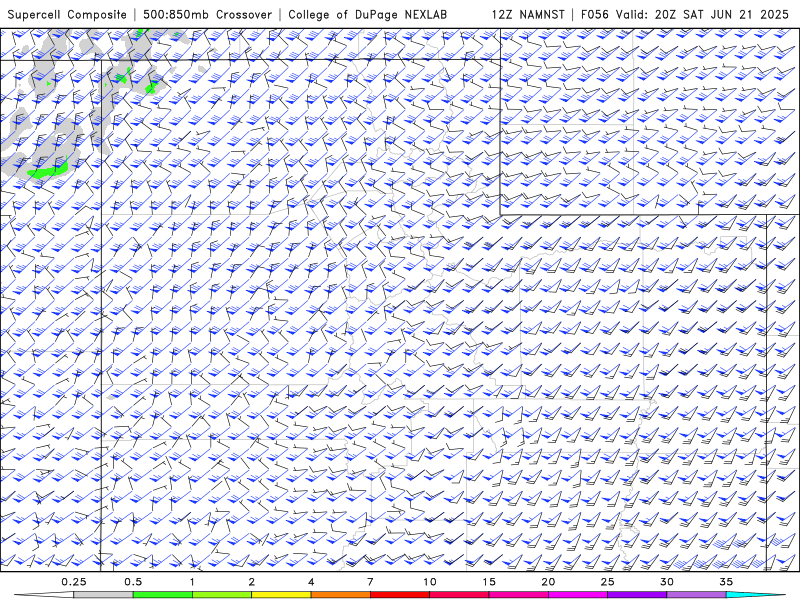The height and width of the screenshot is (600, 800).
Task: Click the '0.5' color scale label
Action: point(133,582)
